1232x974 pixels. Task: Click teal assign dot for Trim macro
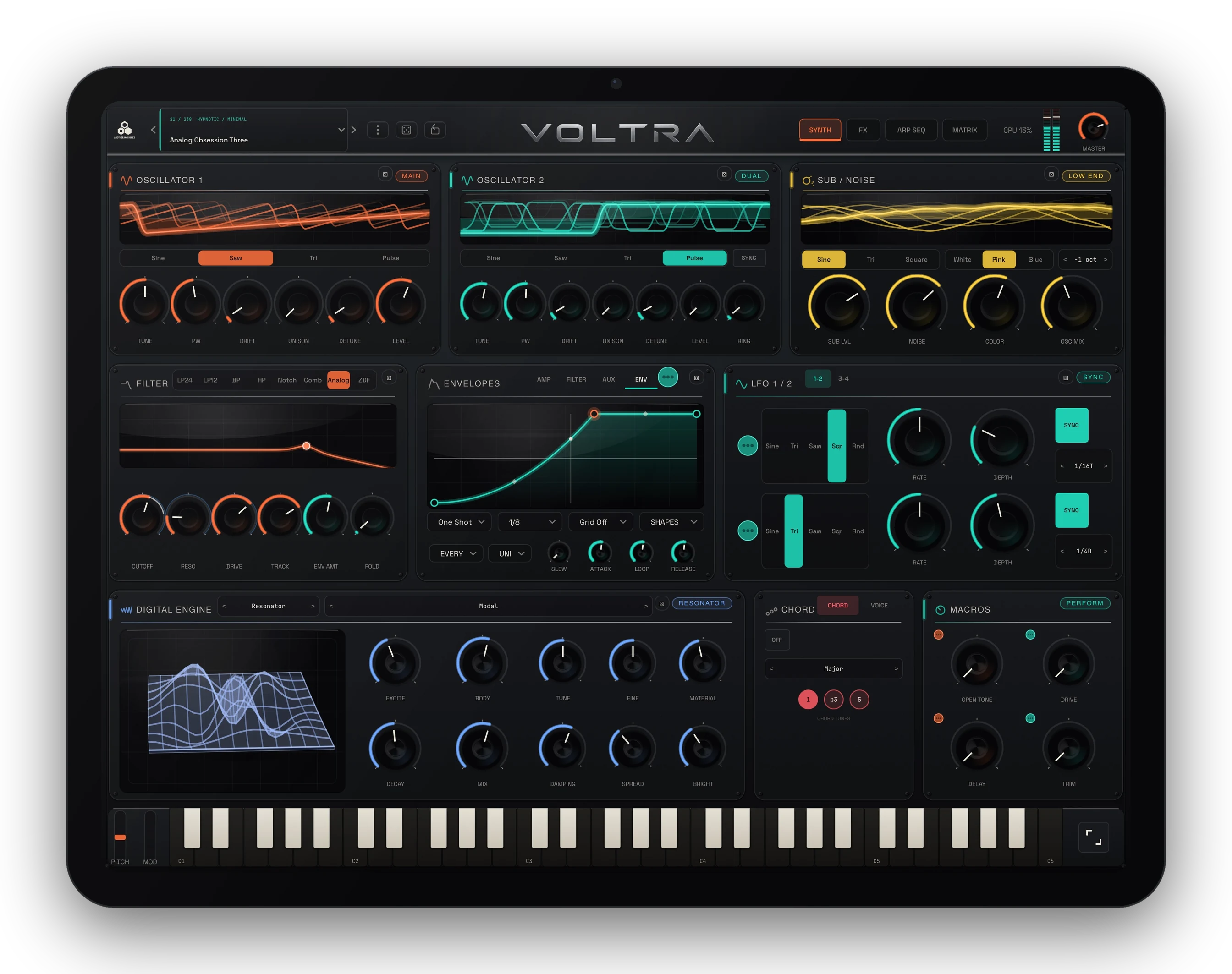click(1030, 718)
